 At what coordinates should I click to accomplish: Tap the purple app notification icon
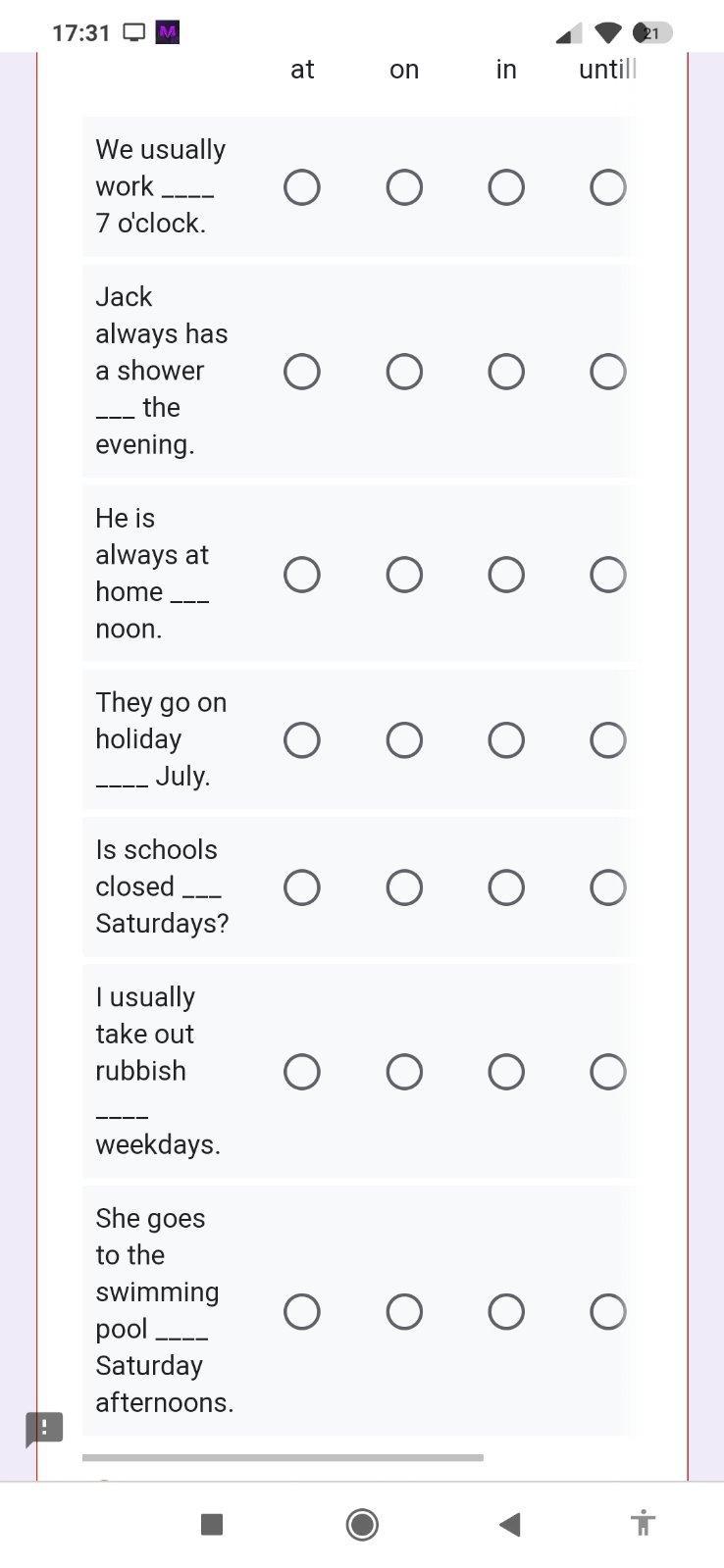(x=168, y=32)
